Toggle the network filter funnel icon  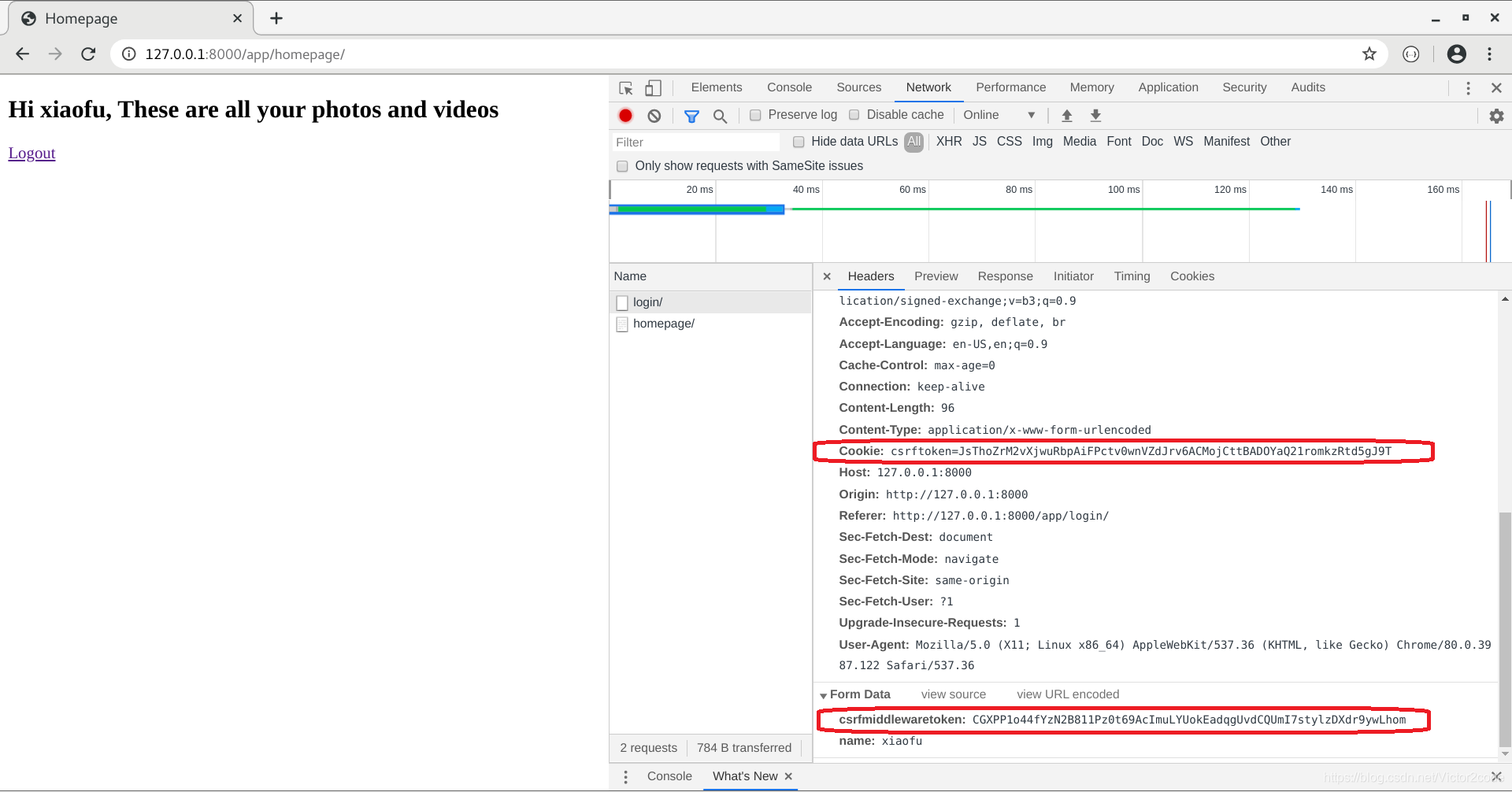tap(691, 116)
